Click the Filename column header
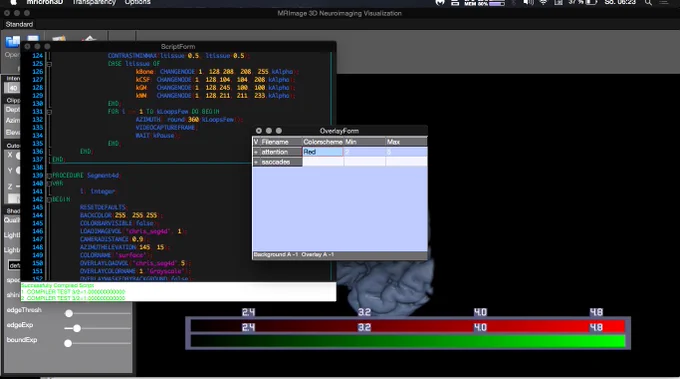Screen dimensions: 680x379 point(281,142)
